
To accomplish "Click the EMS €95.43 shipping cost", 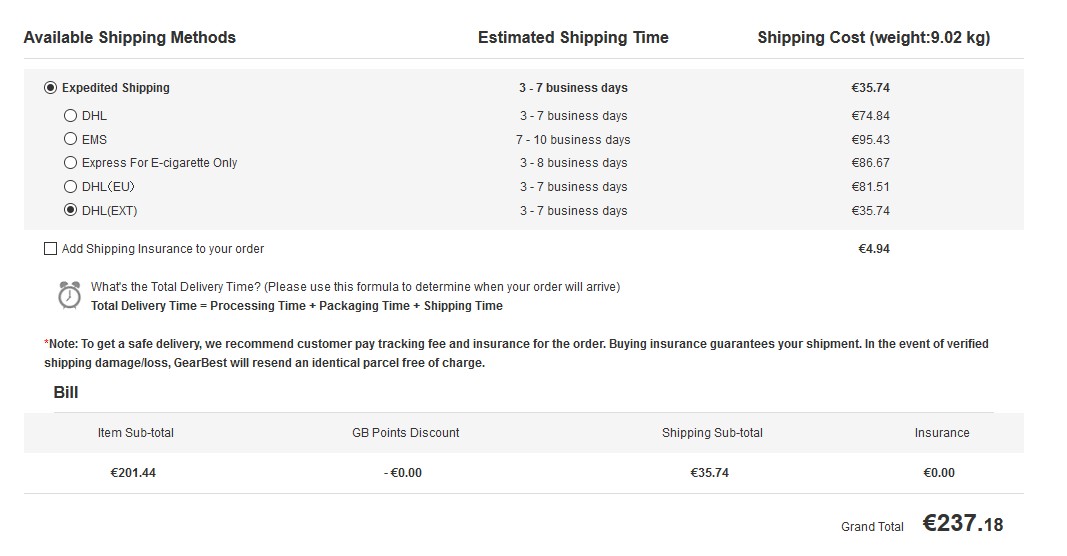I will [x=870, y=140].
